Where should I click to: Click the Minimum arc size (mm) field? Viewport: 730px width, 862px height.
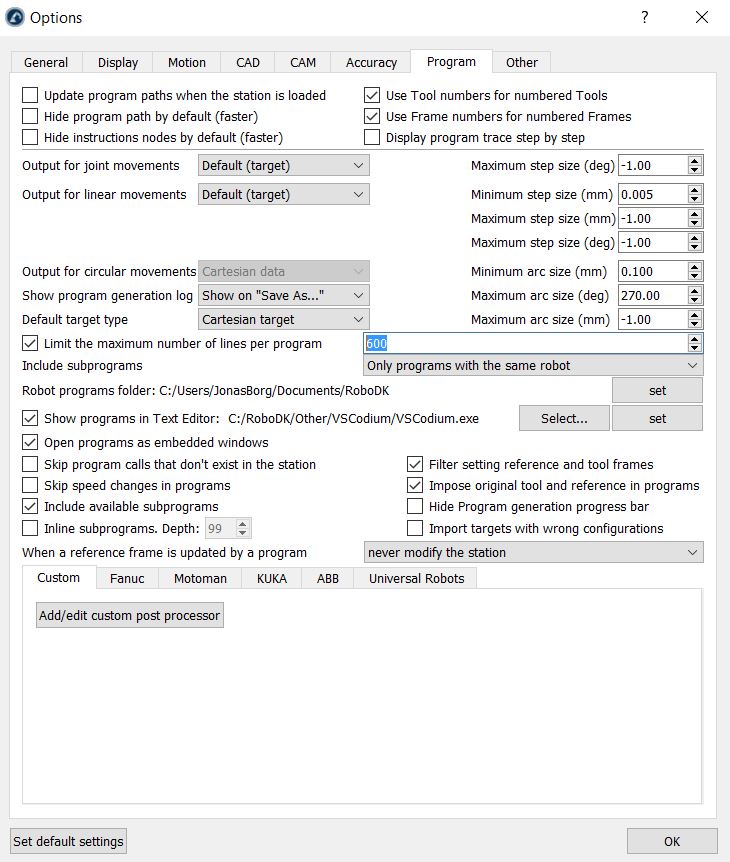point(652,272)
